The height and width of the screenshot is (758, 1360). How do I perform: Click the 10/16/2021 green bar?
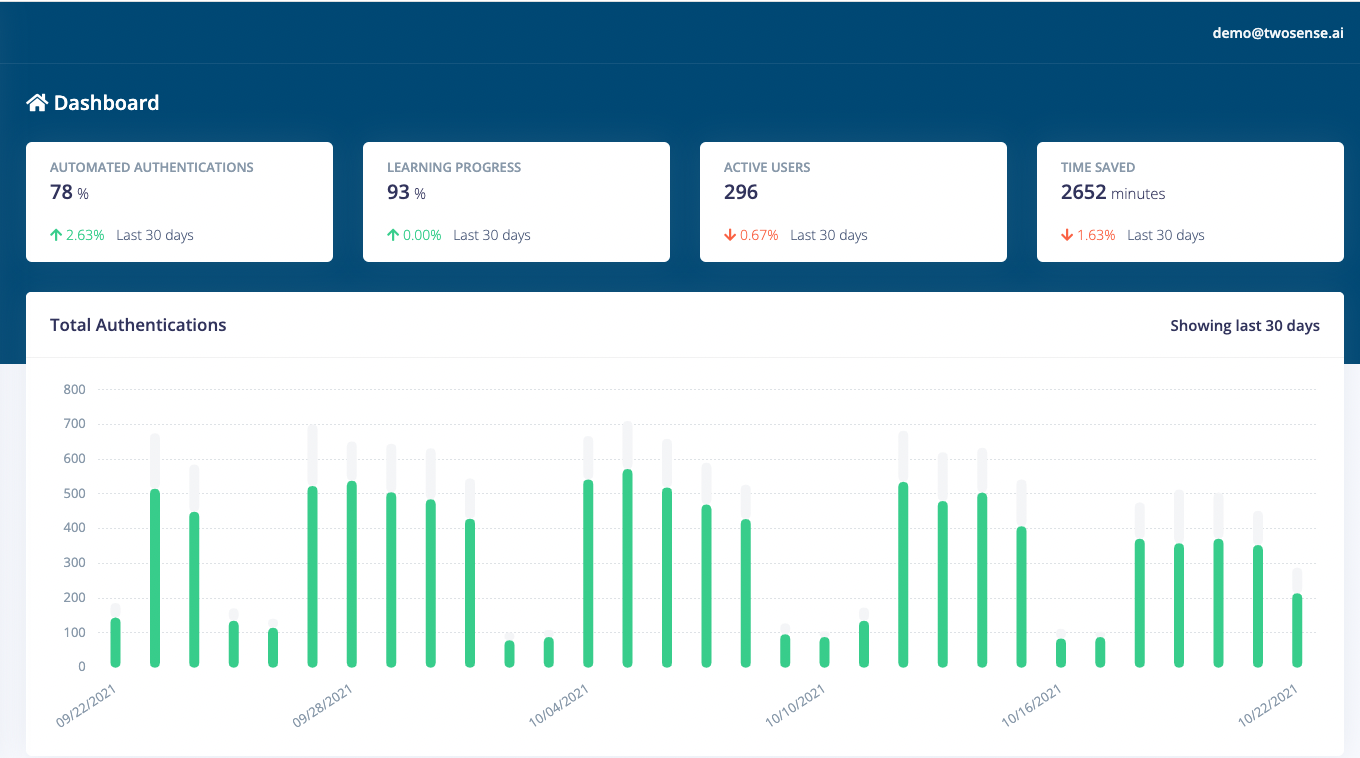[x=1061, y=653]
